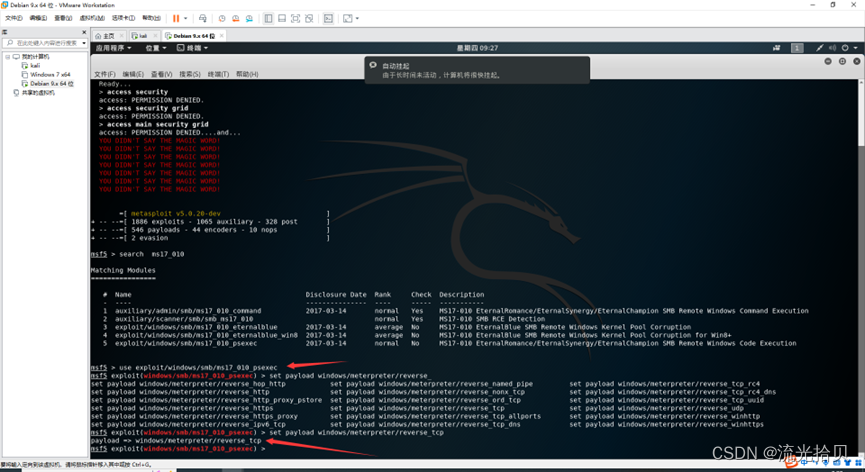Click the text use exploit/windows/smb/ms17_010_psexec
865x472 pixels.
(x=199, y=367)
